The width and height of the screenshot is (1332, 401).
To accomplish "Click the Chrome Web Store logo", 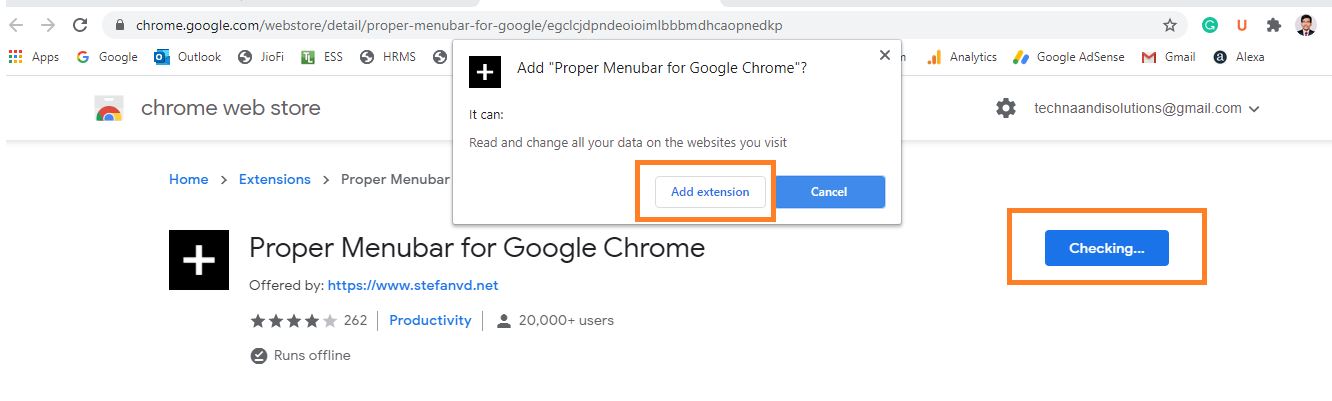I will 109,108.
